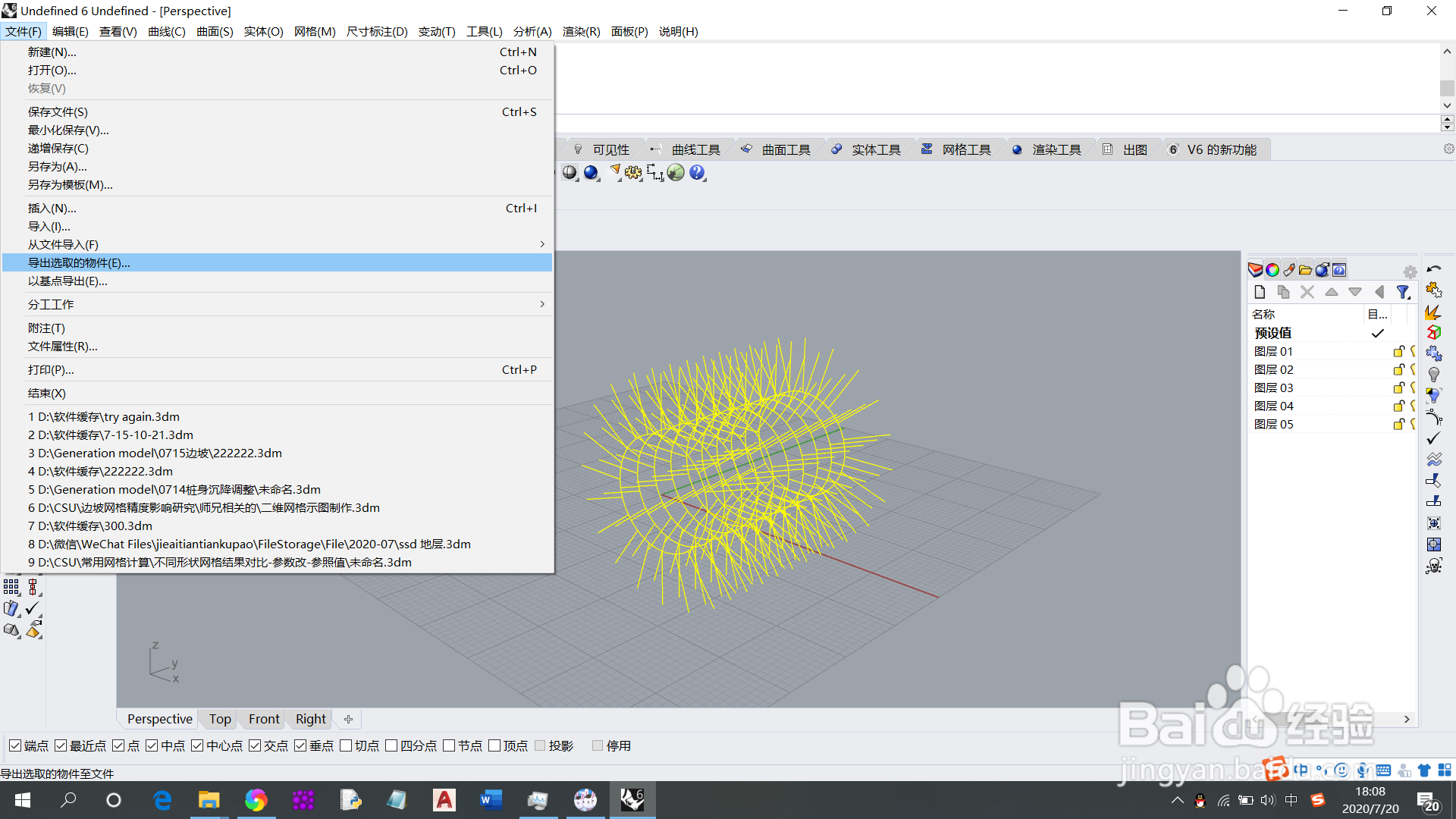Open File Explorer from the taskbar
The width and height of the screenshot is (1456, 819).
click(x=209, y=800)
